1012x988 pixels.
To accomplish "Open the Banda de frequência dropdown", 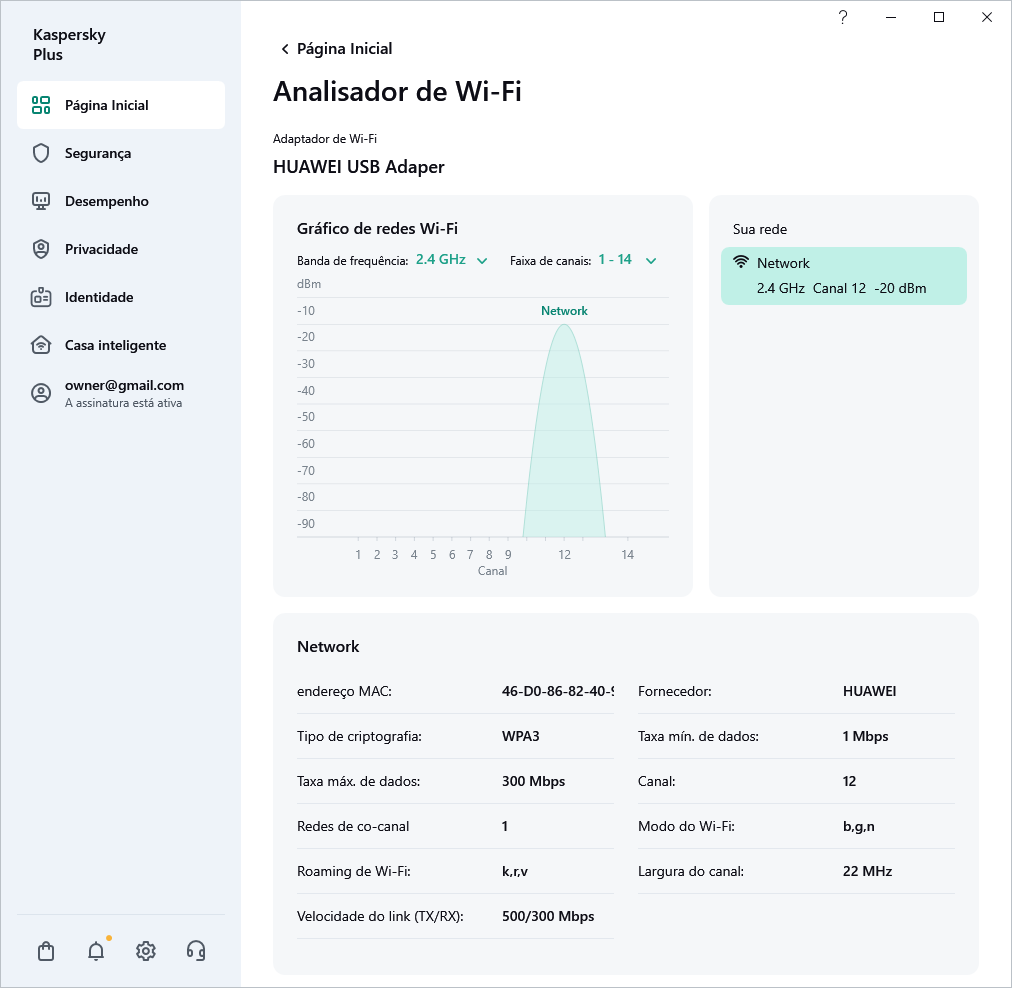I will point(452,259).
